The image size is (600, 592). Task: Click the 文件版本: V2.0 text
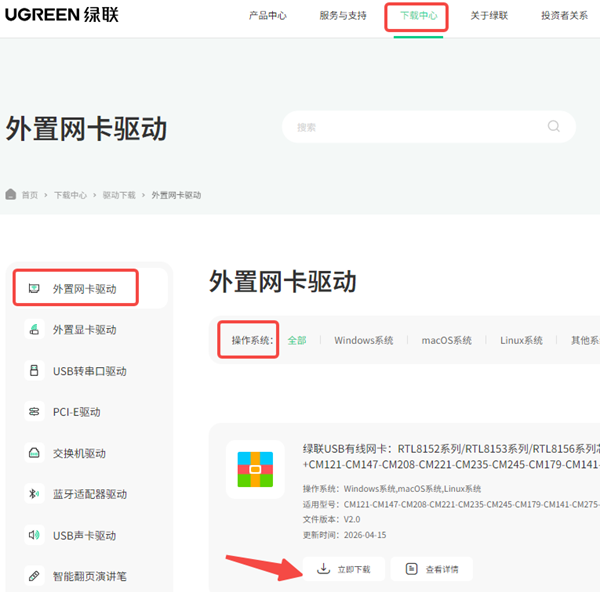(331, 519)
